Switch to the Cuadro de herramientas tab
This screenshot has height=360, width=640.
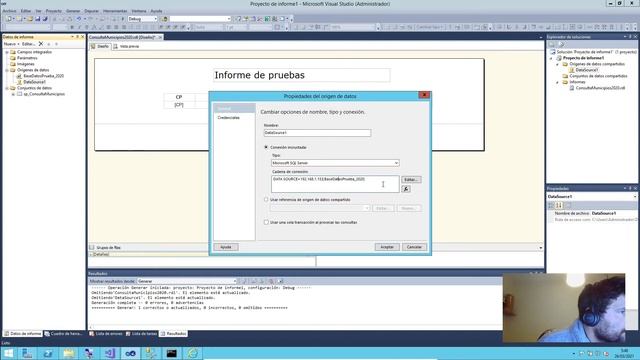pyautogui.click(x=63, y=334)
